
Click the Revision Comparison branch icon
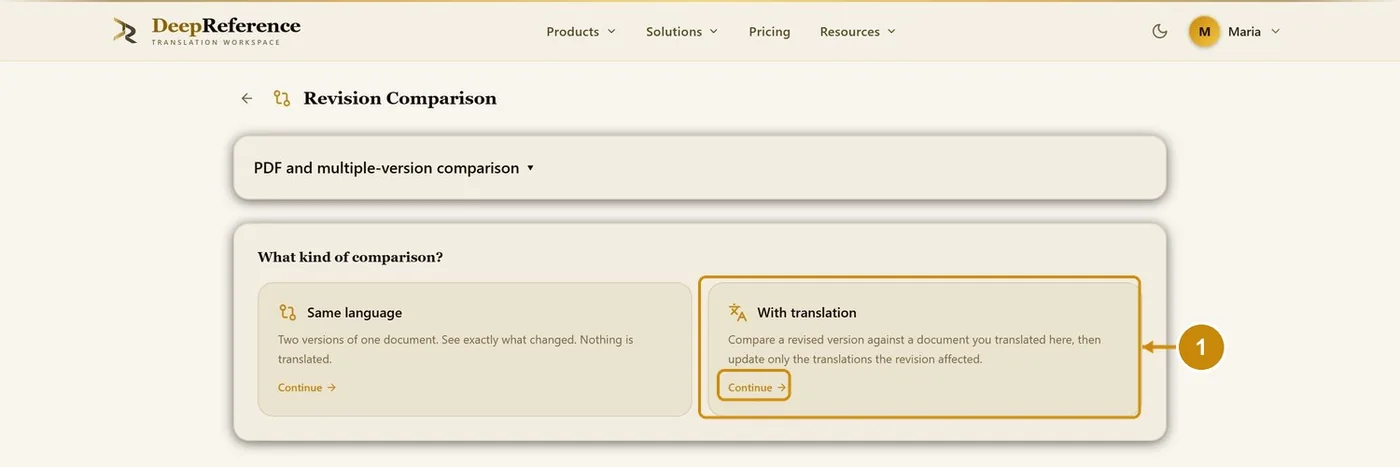tap(282, 98)
